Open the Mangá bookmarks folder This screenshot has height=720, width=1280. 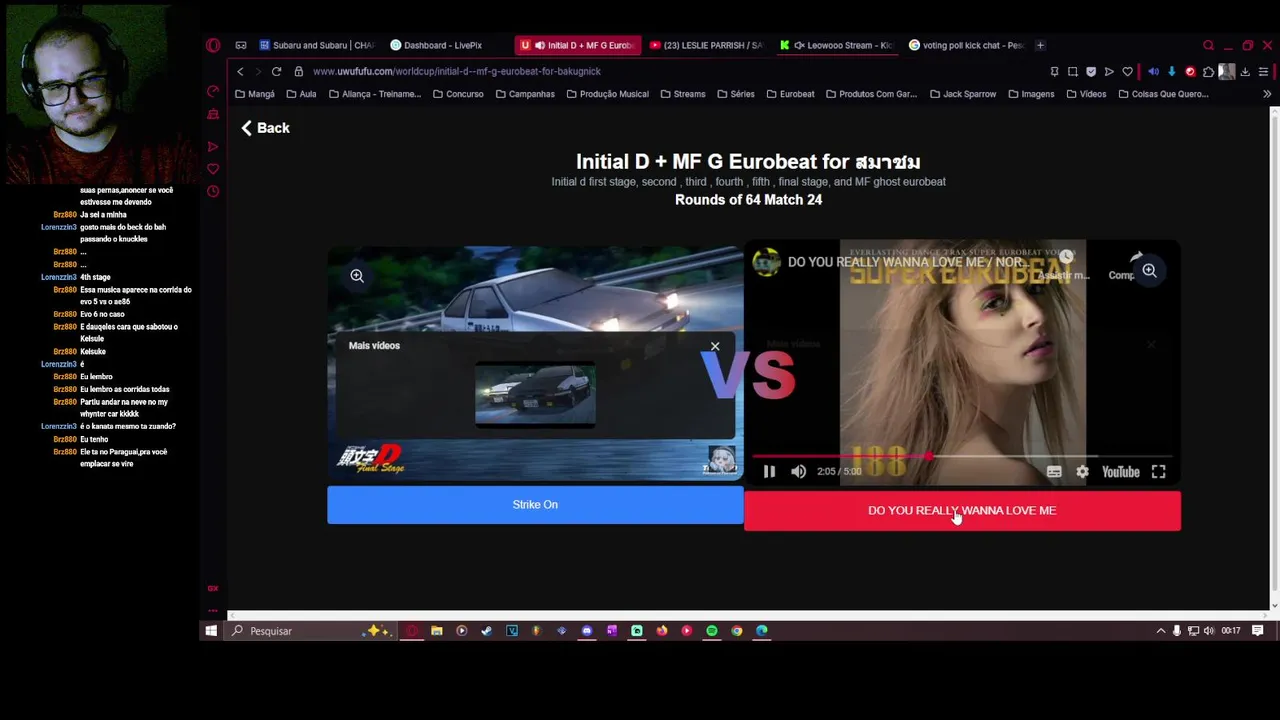click(254, 94)
